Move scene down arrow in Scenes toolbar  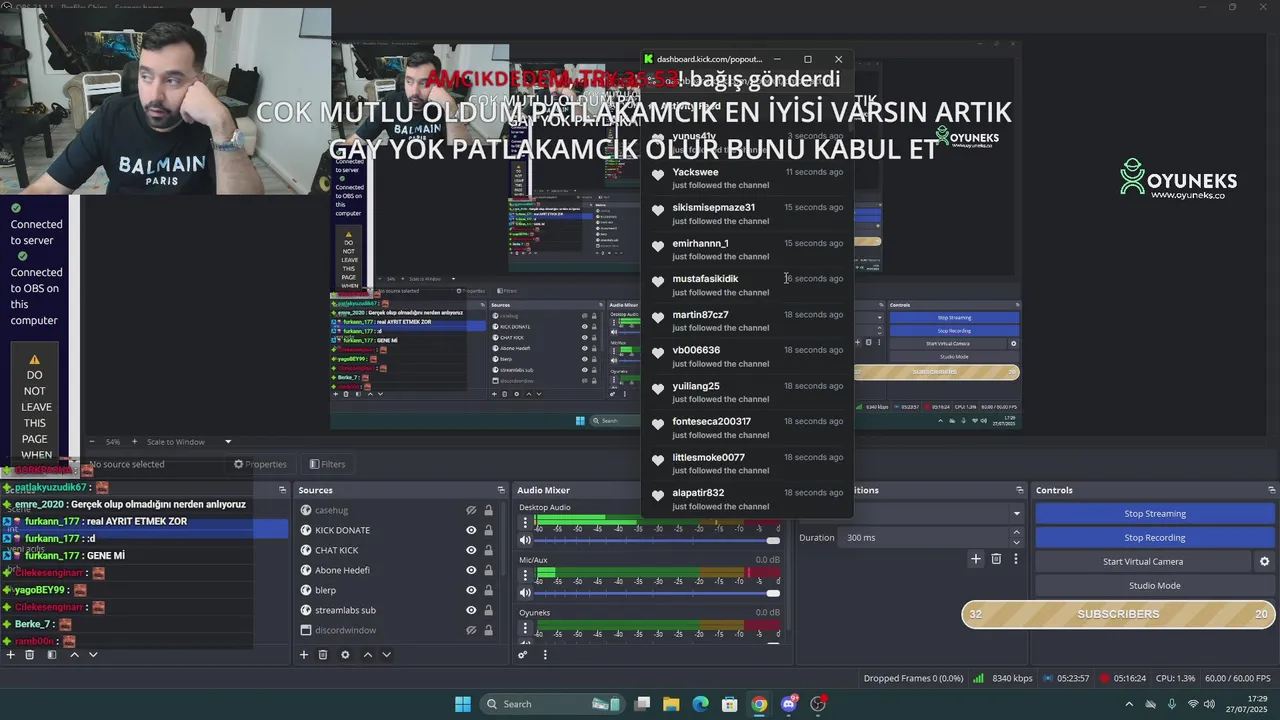[x=93, y=655]
